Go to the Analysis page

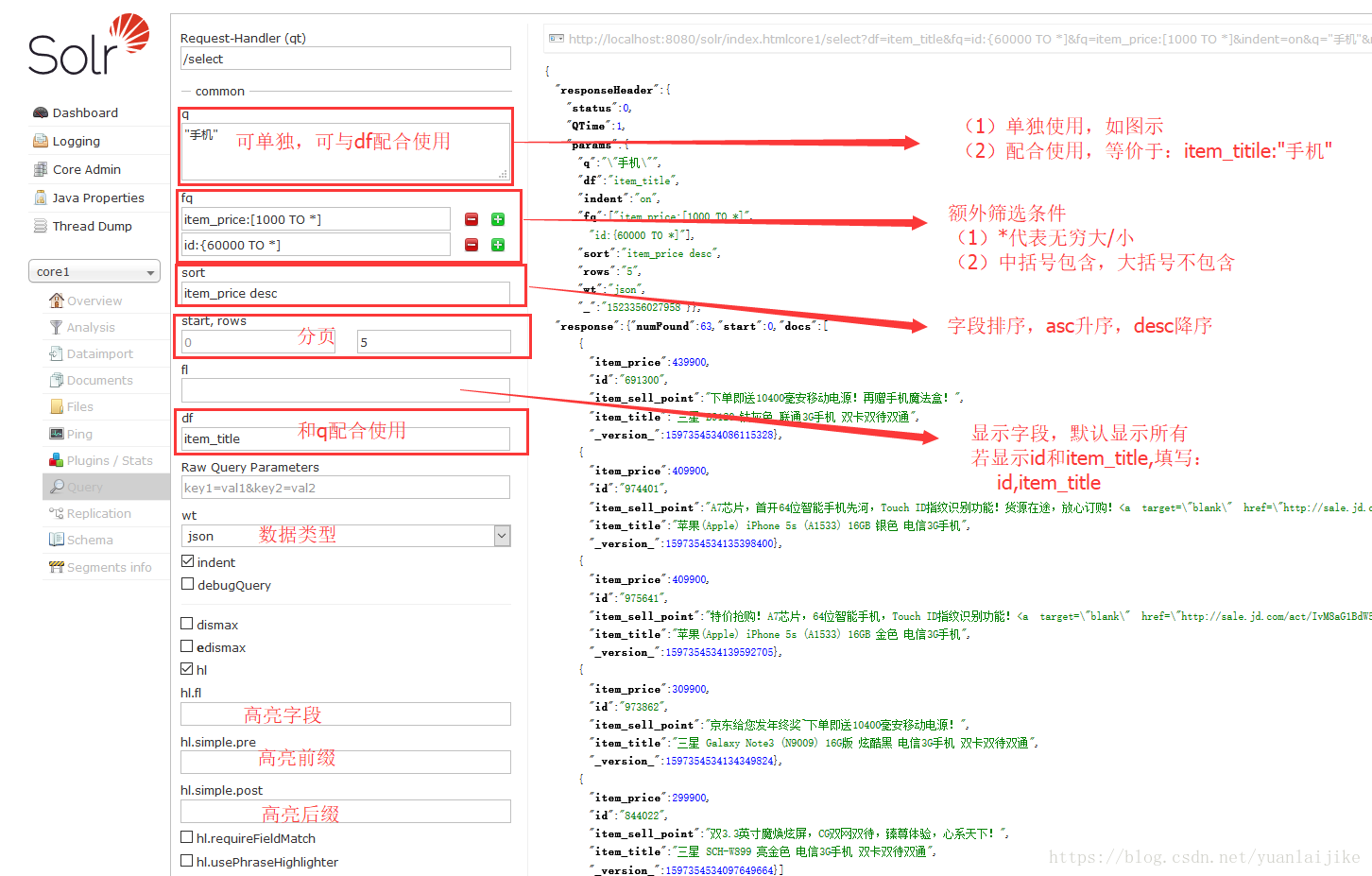tap(91, 327)
